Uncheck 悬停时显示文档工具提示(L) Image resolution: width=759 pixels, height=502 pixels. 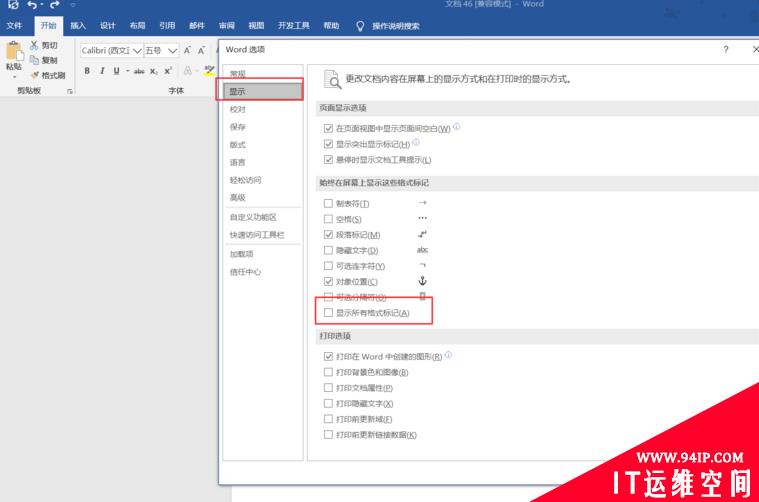click(328, 159)
